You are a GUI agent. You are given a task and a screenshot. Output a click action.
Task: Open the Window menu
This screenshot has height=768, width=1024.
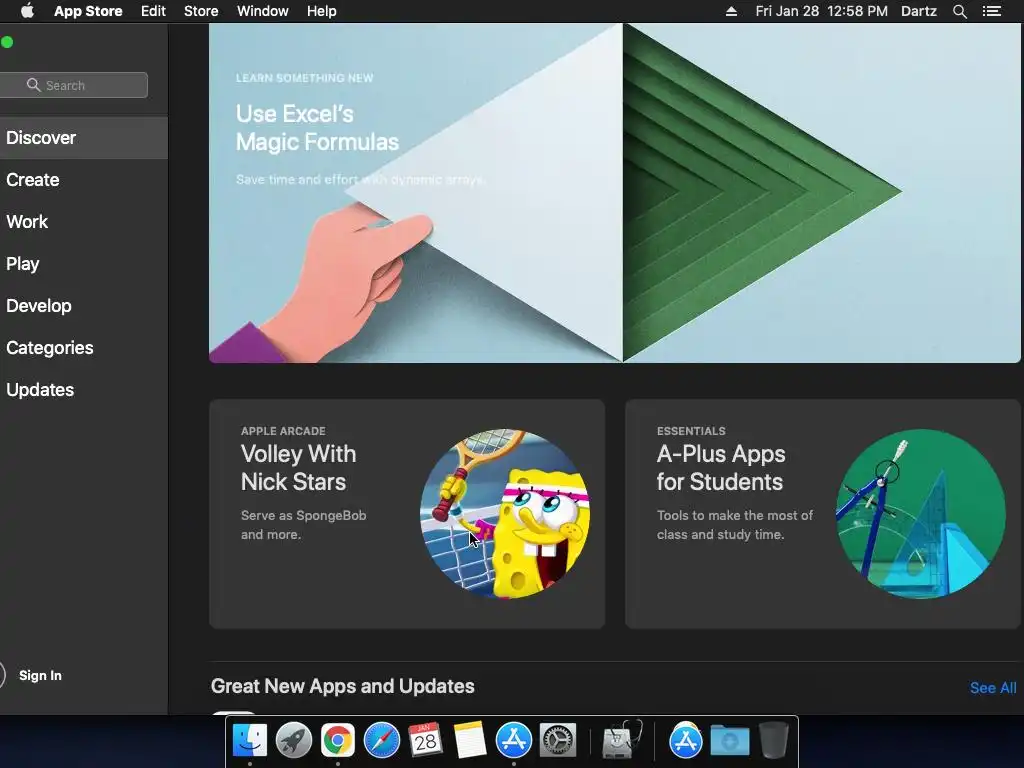263,11
